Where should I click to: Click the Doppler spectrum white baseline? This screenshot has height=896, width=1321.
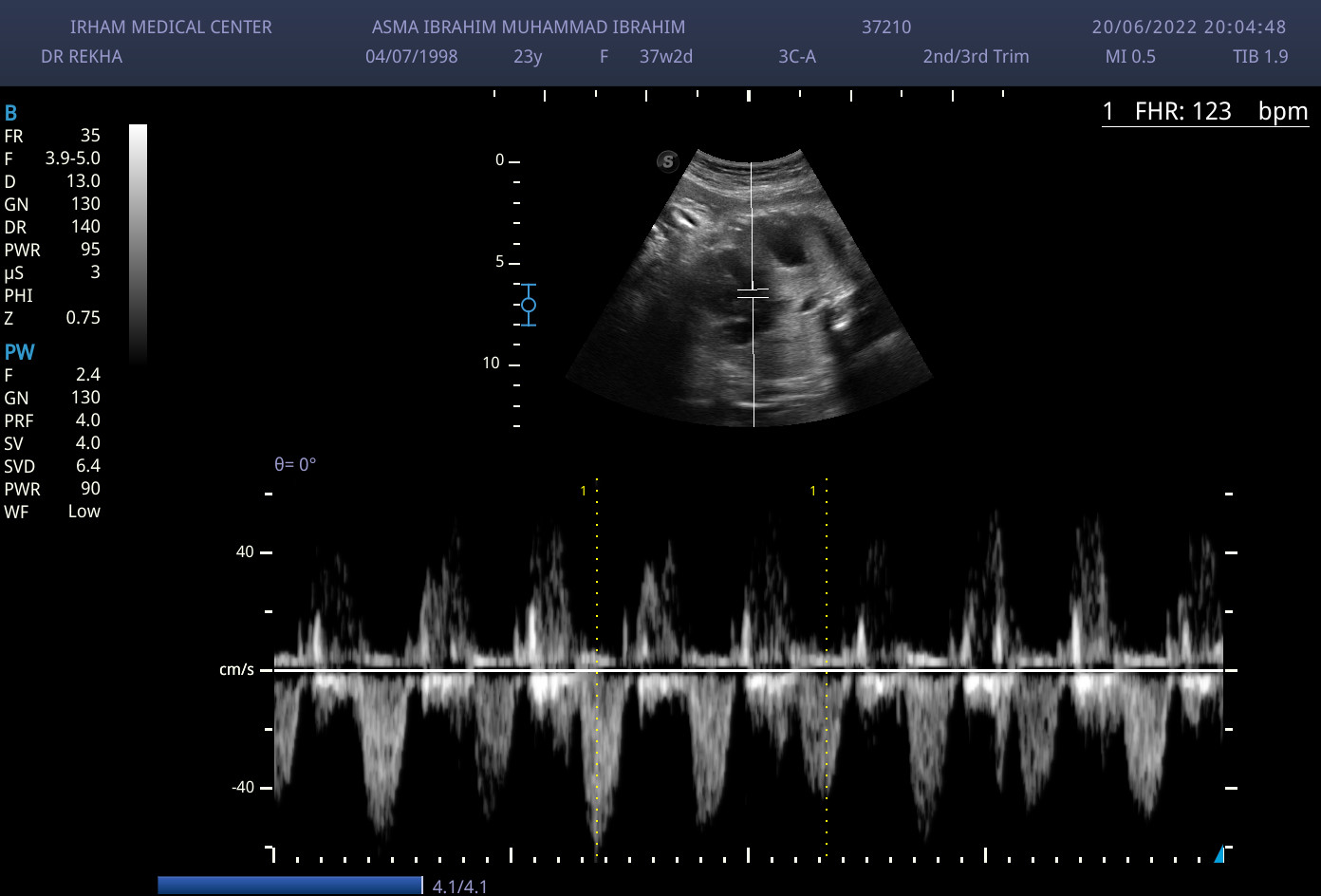pos(750,670)
